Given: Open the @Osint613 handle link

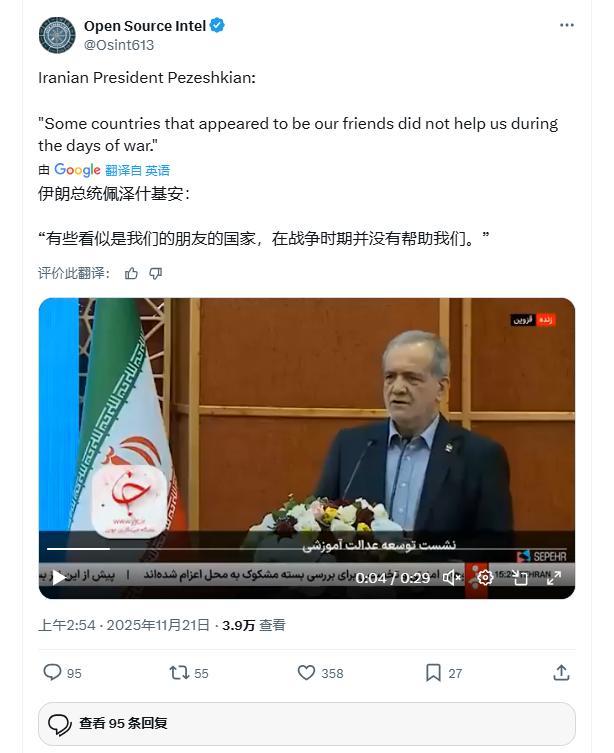Looking at the screenshot, I should pyautogui.click(x=119, y=45).
